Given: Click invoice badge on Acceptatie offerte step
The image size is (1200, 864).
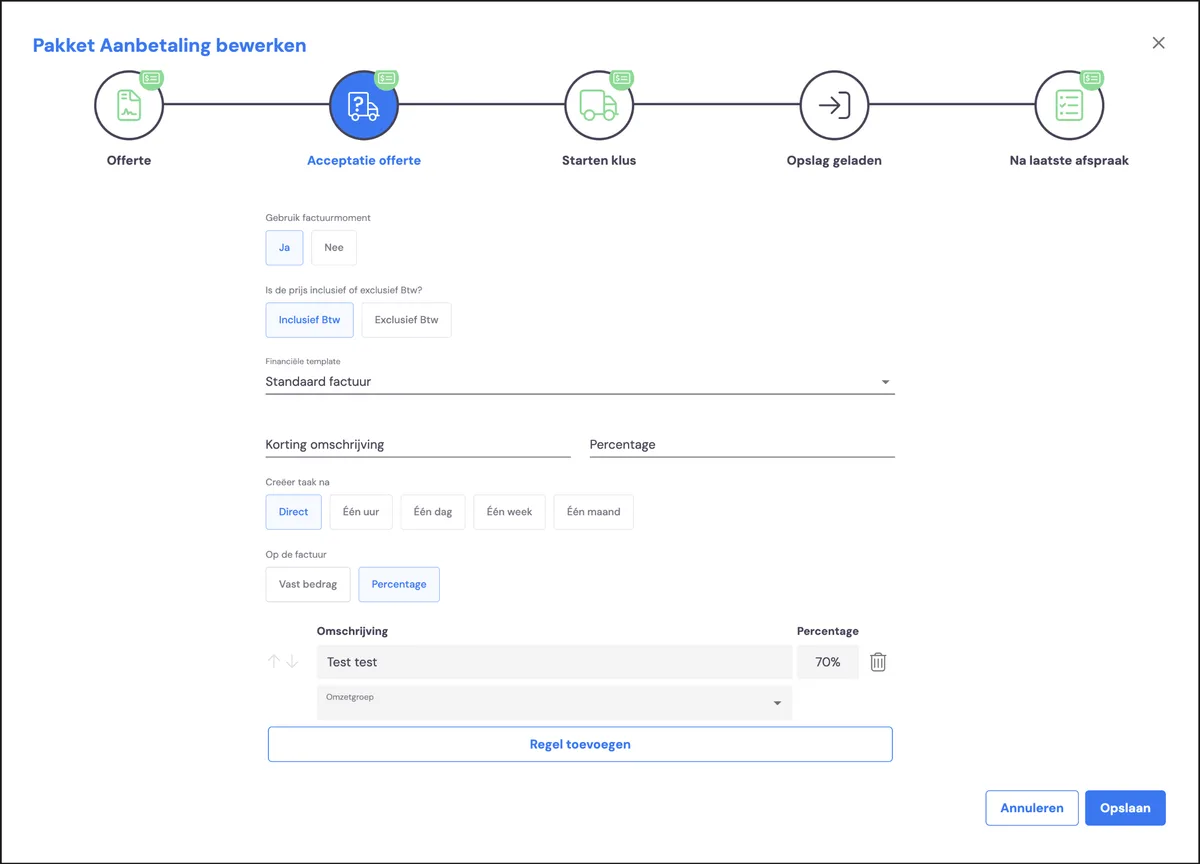Looking at the screenshot, I should click(x=387, y=78).
